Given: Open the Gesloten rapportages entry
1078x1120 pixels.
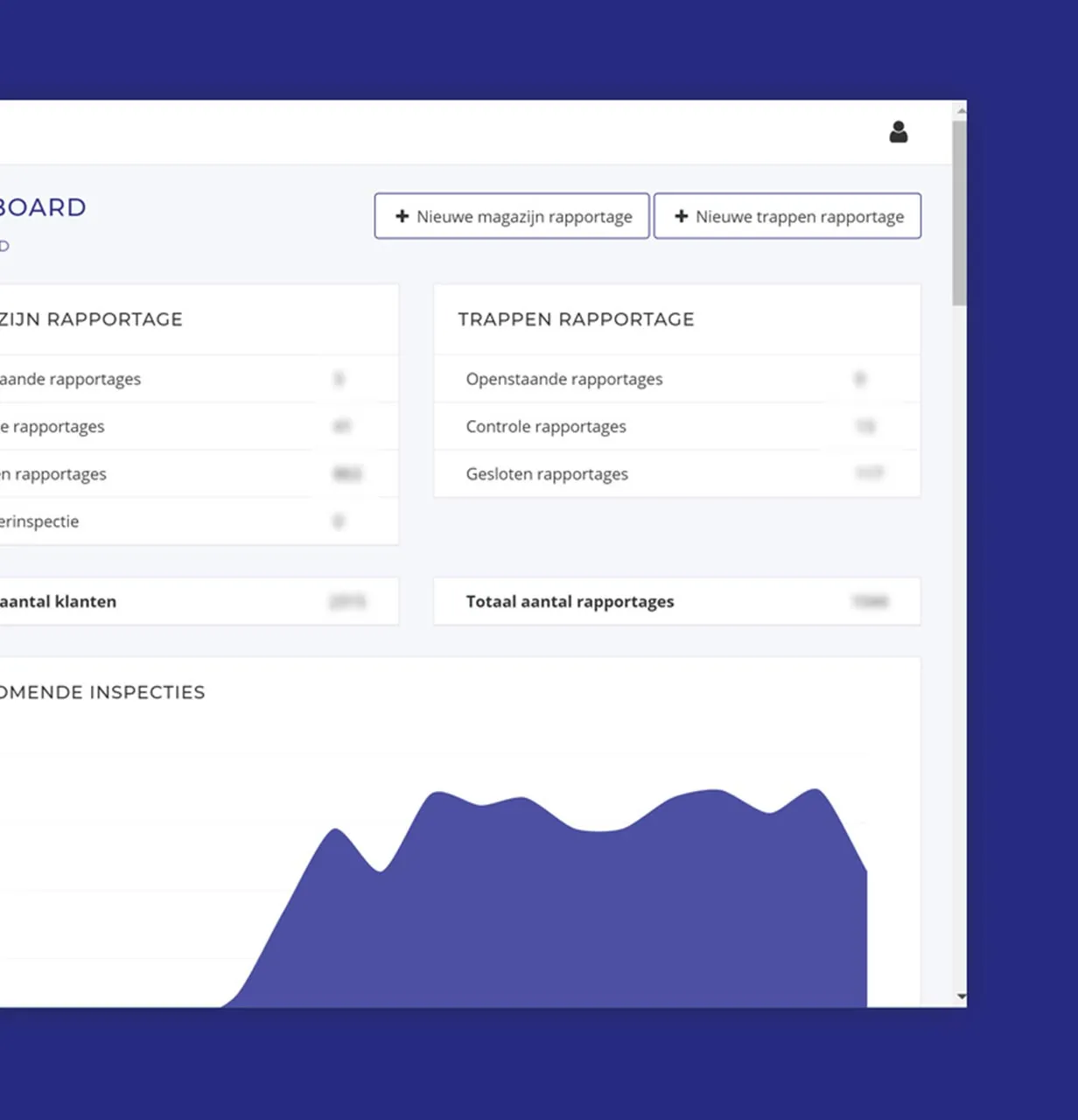Looking at the screenshot, I should tap(547, 473).
